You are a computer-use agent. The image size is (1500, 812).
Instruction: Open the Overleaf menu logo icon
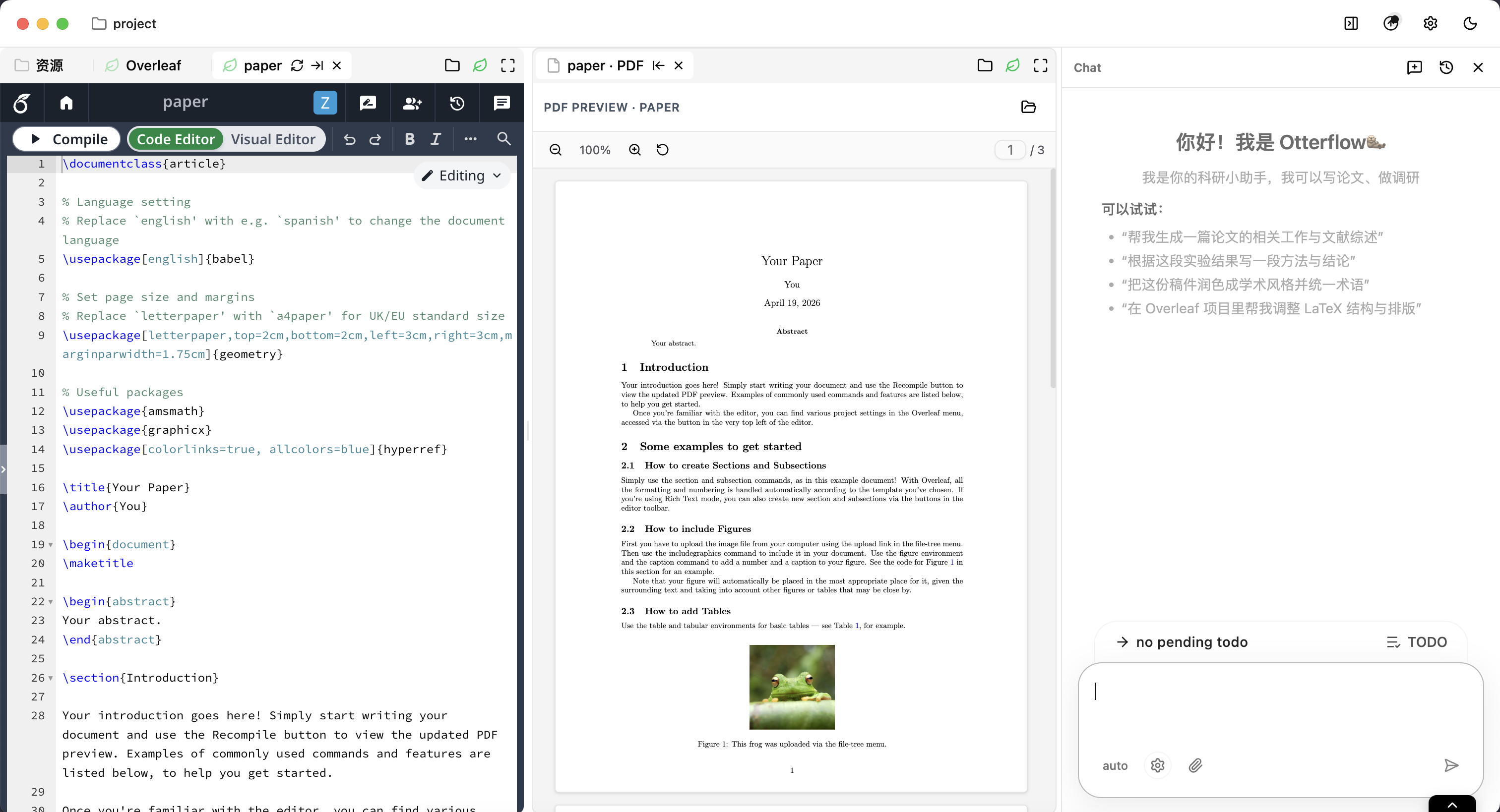click(x=21, y=103)
